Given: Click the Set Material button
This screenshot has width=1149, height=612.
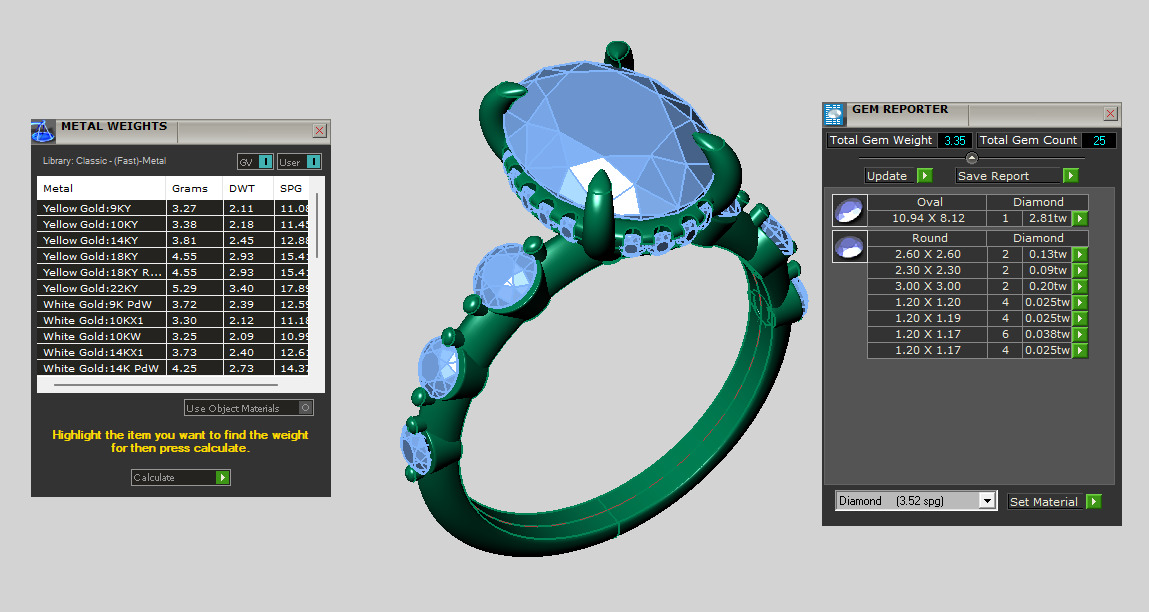Looking at the screenshot, I should 1054,502.
